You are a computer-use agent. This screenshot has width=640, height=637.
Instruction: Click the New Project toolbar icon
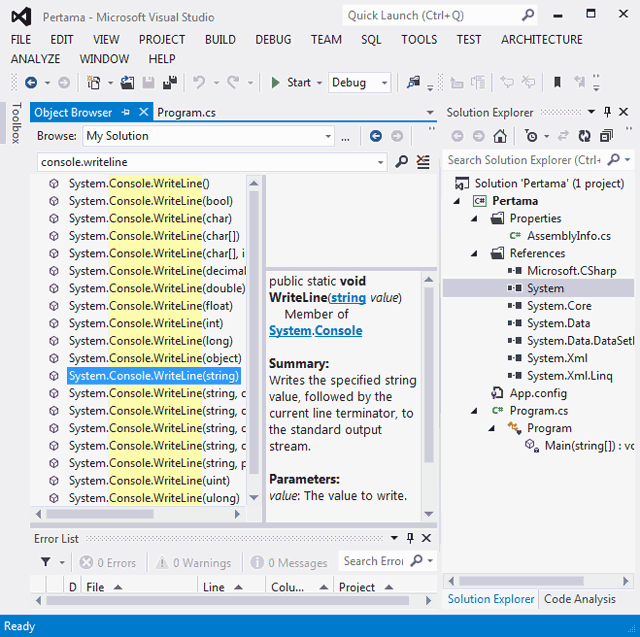pyautogui.click(x=94, y=83)
